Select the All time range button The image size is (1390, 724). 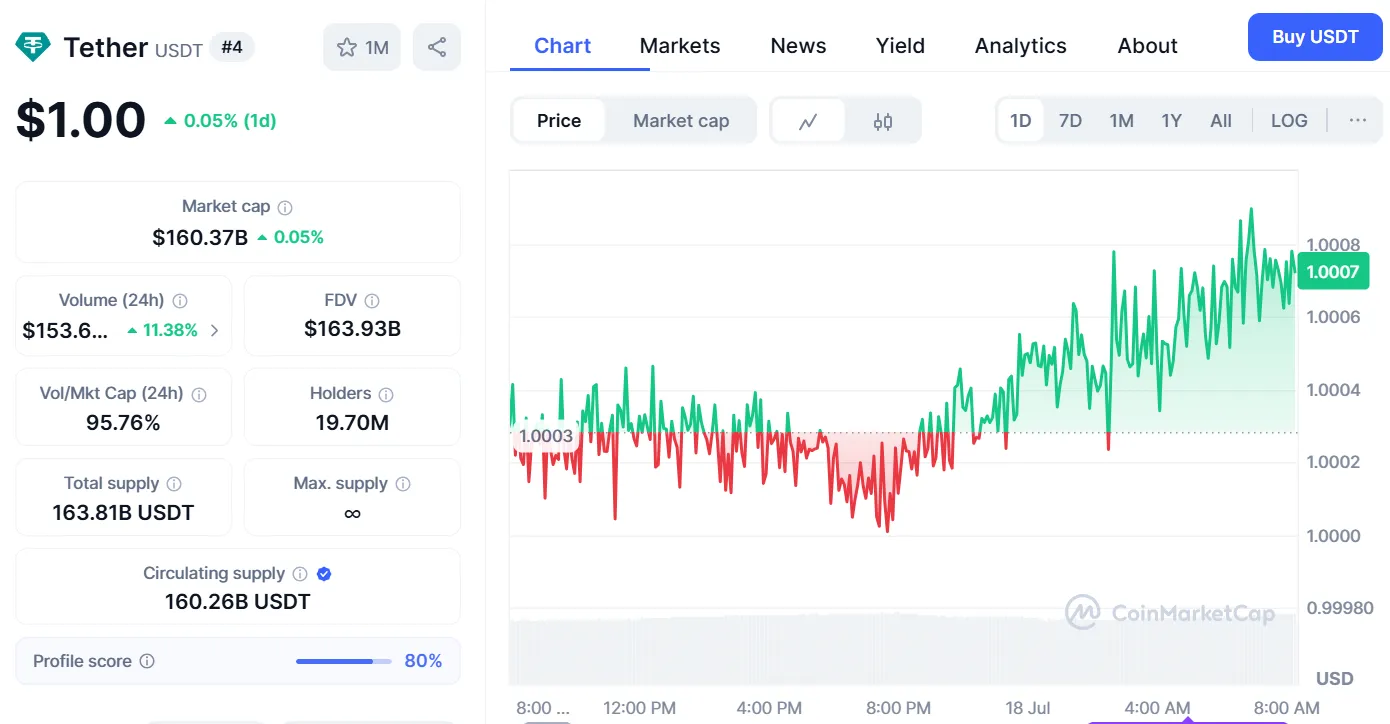1221,121
